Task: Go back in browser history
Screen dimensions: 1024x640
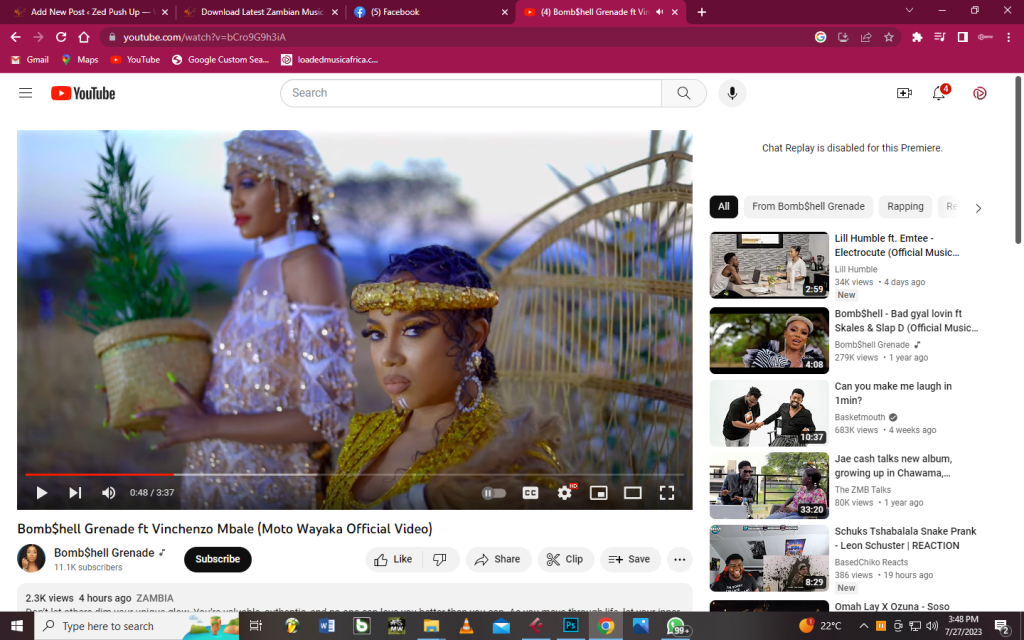Action: tap(16, 37)
